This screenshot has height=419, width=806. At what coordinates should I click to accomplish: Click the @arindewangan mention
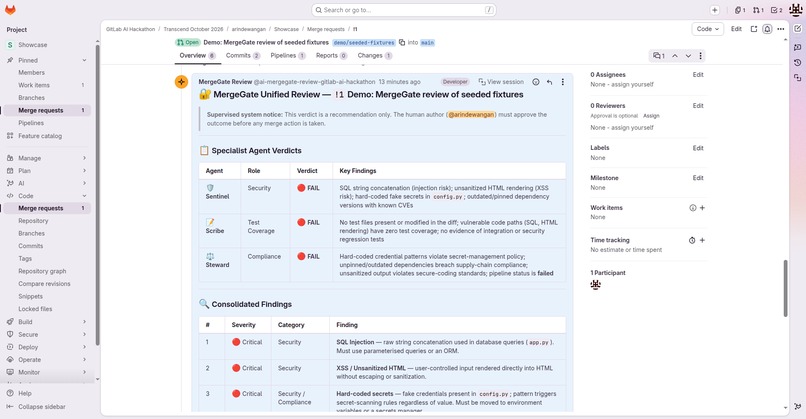coord(471,115)
